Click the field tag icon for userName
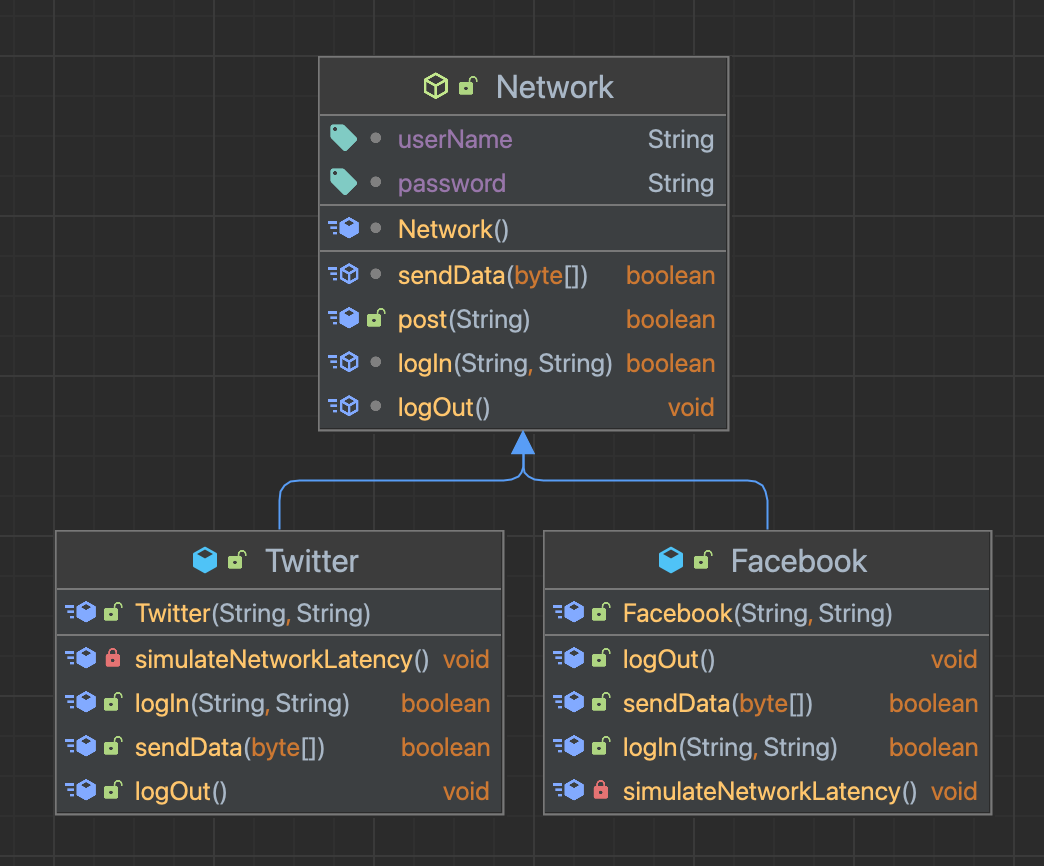1044x866 pixels. pyautogui.click(x=344, y=138)
